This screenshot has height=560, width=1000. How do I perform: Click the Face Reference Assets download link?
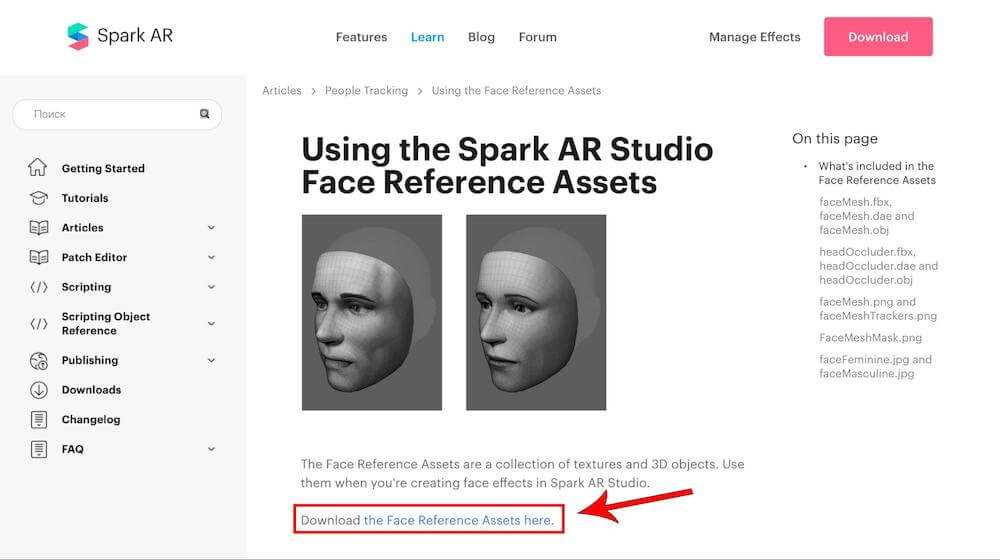(x=457, y=520)
